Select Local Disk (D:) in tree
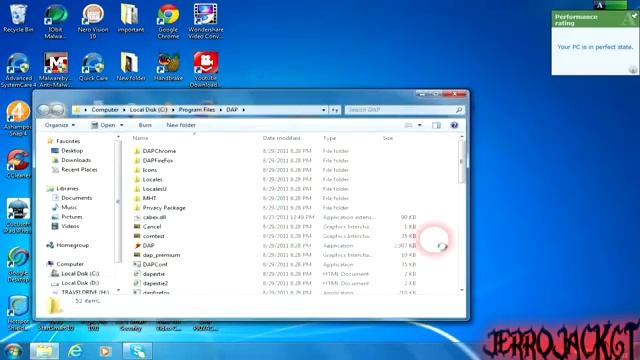 tap(76, 283)
